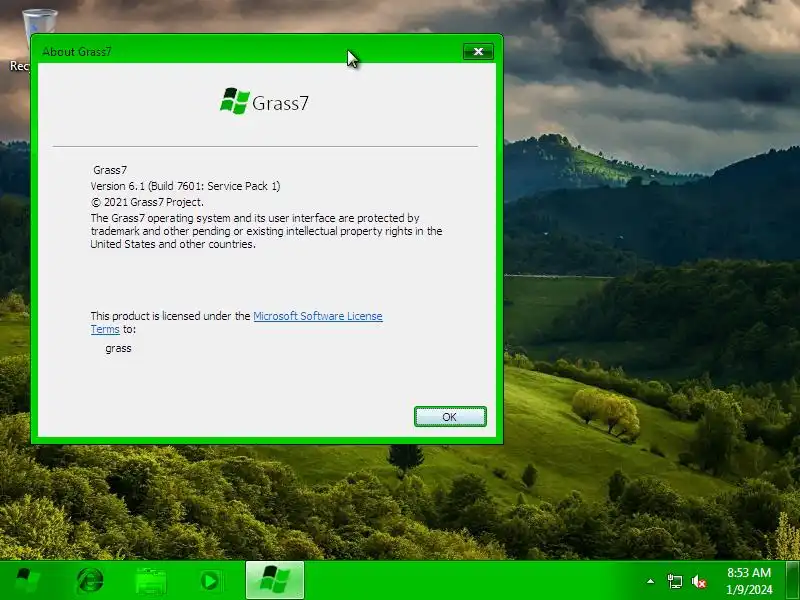The height and width of the screenshot is (600, 800).
Task: Open the 8:53 AM clock and date
Action: point(749,581)
